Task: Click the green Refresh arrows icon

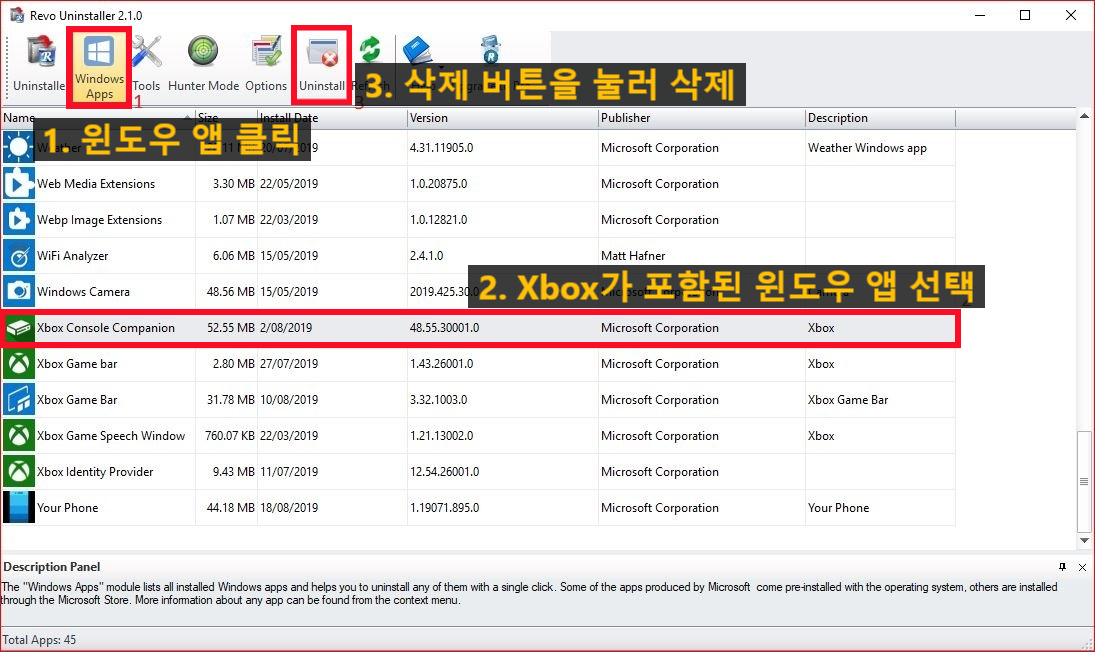Action: tap(370, 50)
